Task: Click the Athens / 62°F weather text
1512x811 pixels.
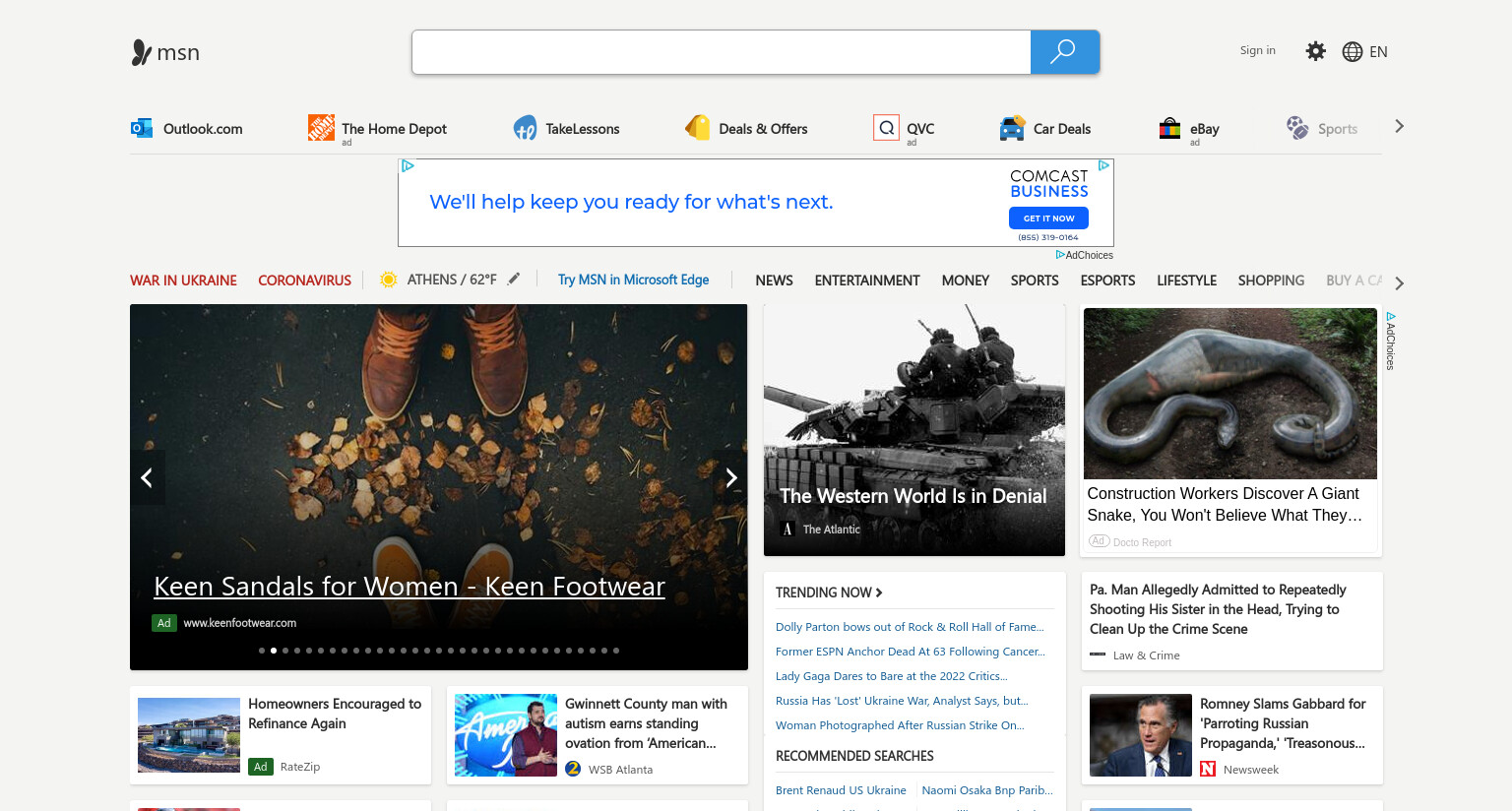Action: point(452,280)
